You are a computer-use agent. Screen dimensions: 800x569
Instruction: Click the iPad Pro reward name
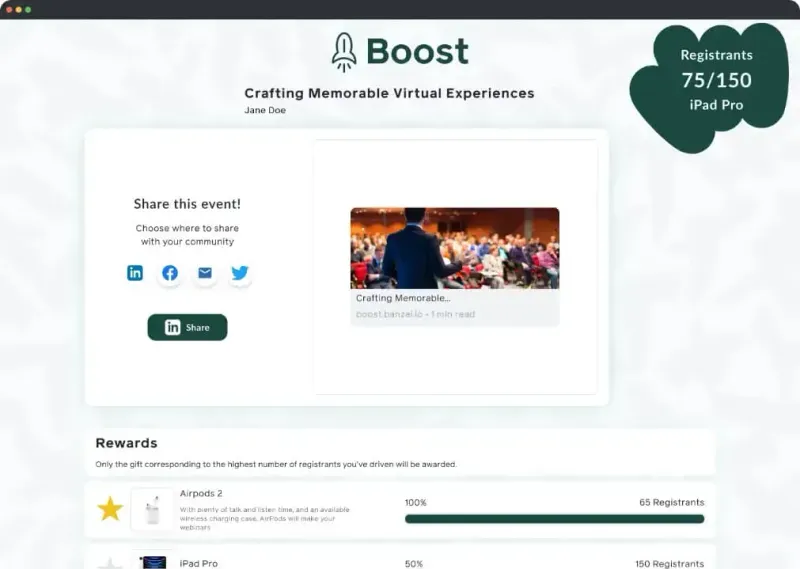tap(198, 563)
